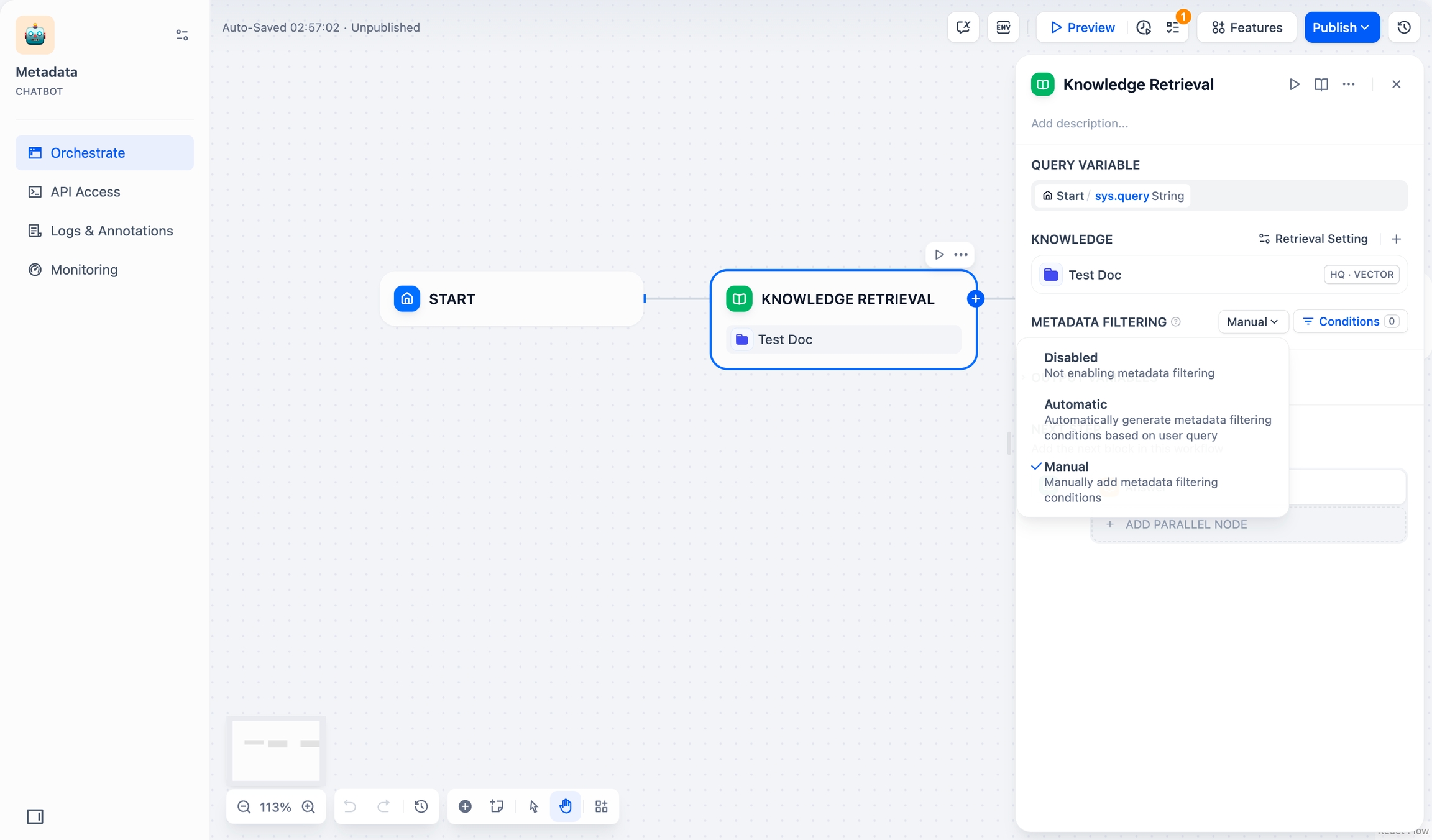
Task: Select the pointer mode tool
Action: [x=533, y=806]
